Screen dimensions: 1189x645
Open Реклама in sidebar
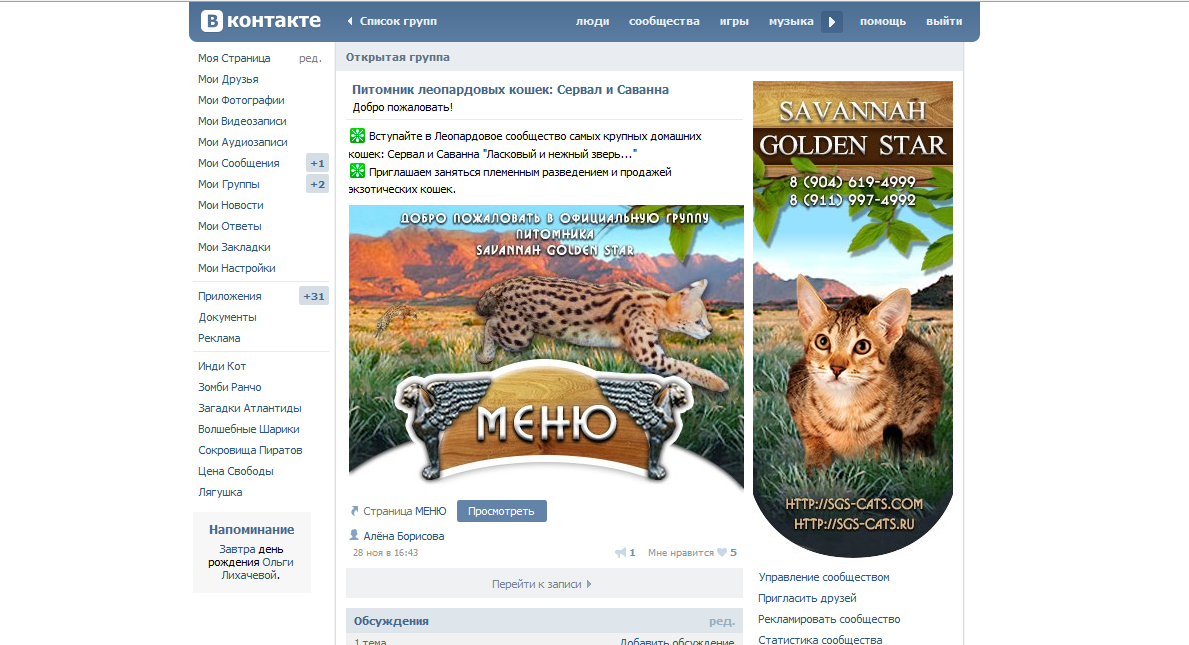(219, 339)
